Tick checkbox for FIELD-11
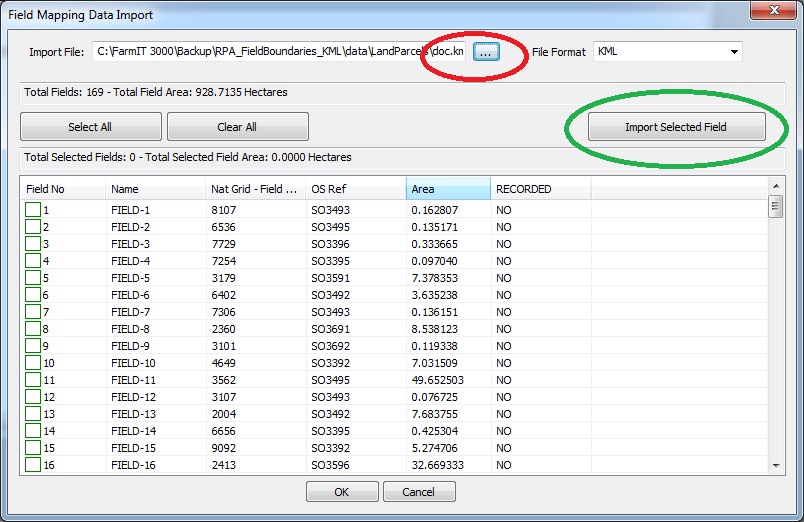Image resolution: width=804 pixels, height=522 pixels. (x=33, y=379)
